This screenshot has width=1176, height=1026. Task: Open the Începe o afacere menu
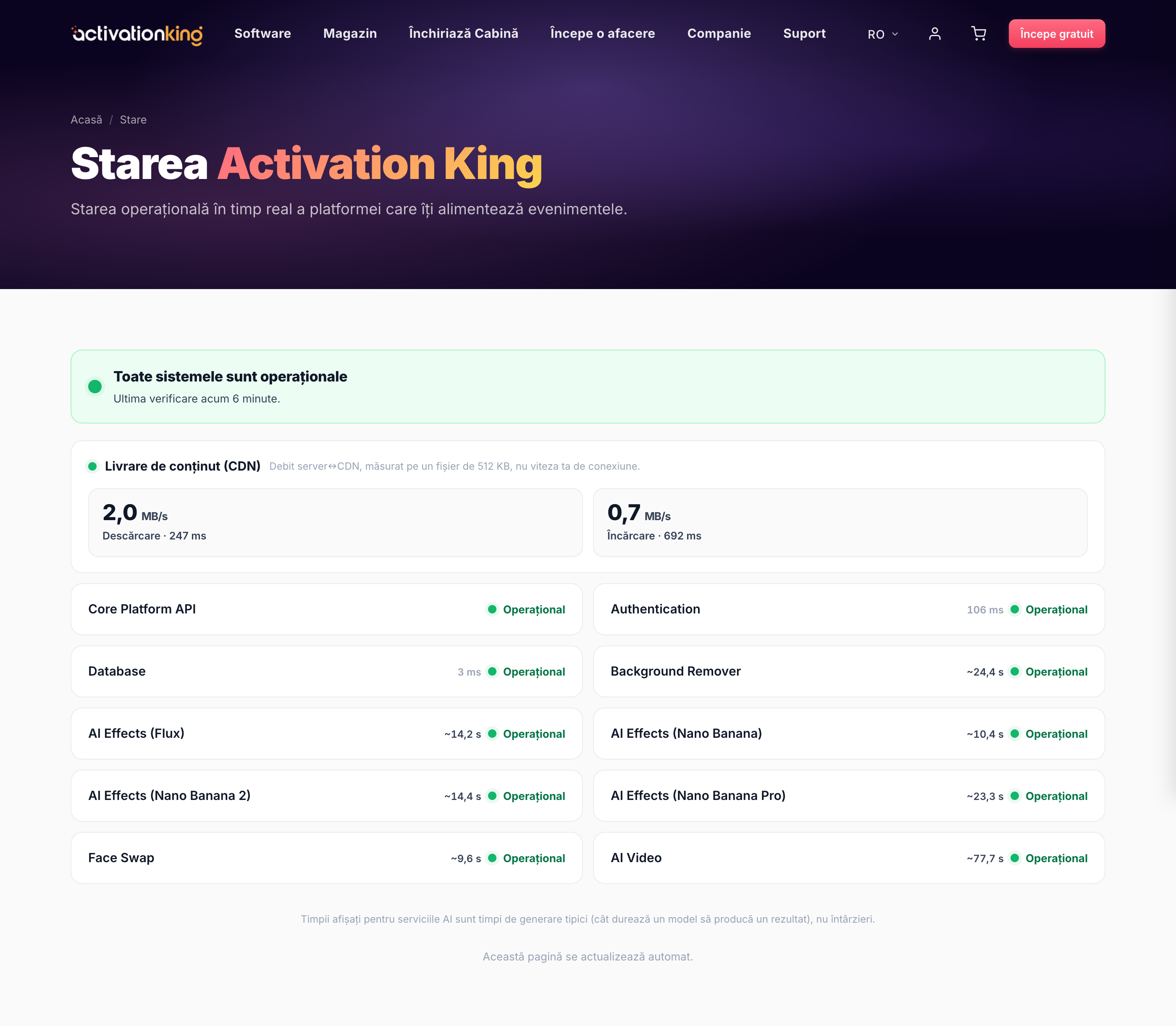click(603, 33)
